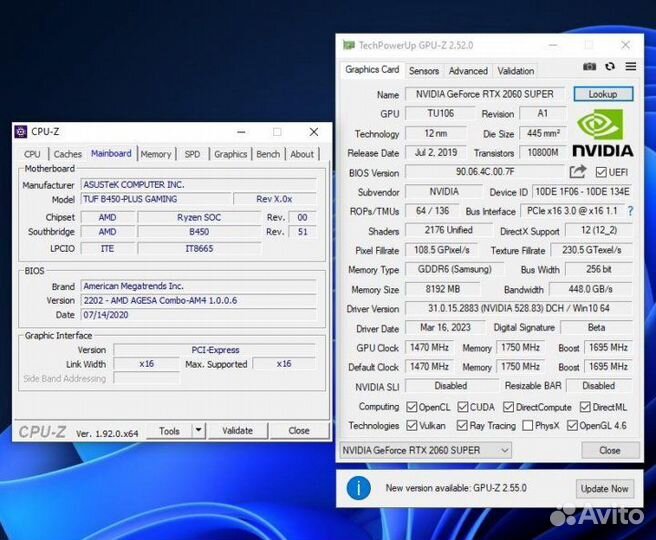Click the Memory Type value GDDR6 (Samsung)
The image size is (656, 540).
click(454, 269)
